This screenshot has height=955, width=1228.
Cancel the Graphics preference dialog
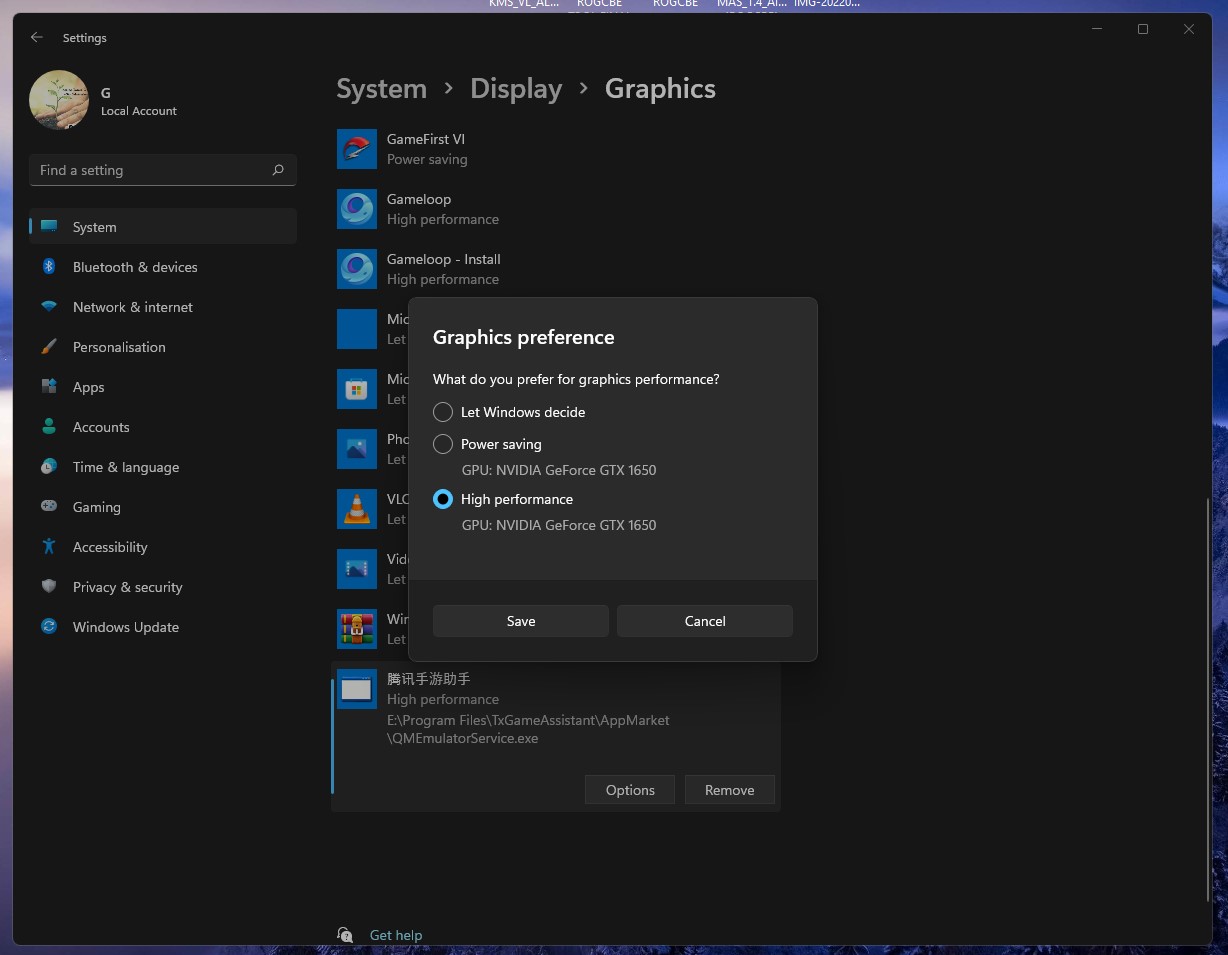tap(705, 621)
